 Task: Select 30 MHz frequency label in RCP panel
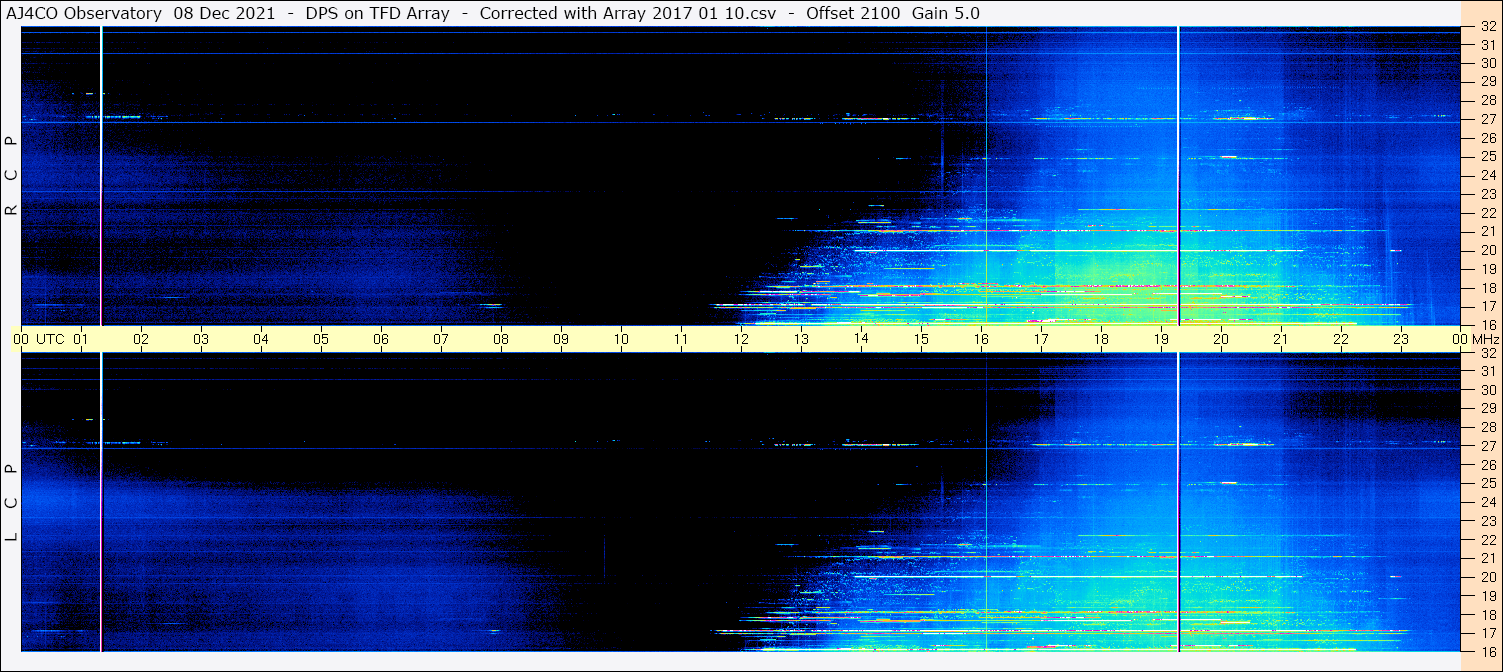(x=1487, y=62)
